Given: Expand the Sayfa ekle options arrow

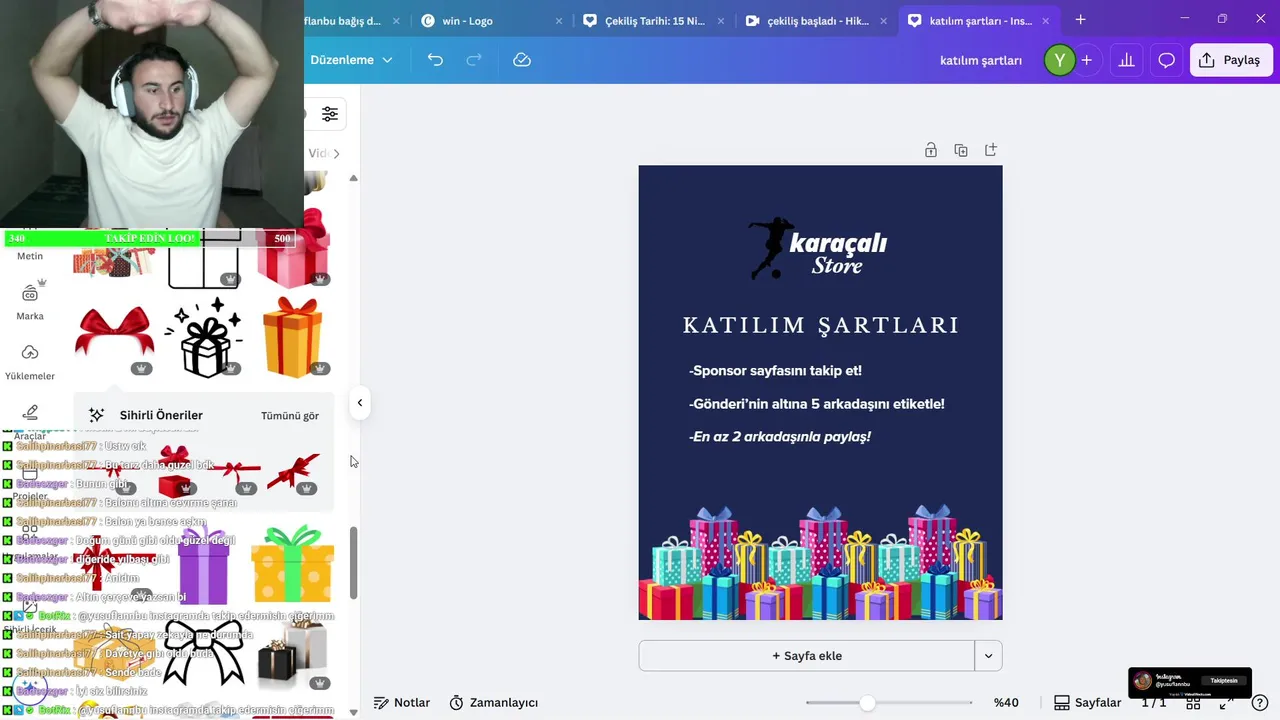Looking at the screenshot, I should click(988, 656).
